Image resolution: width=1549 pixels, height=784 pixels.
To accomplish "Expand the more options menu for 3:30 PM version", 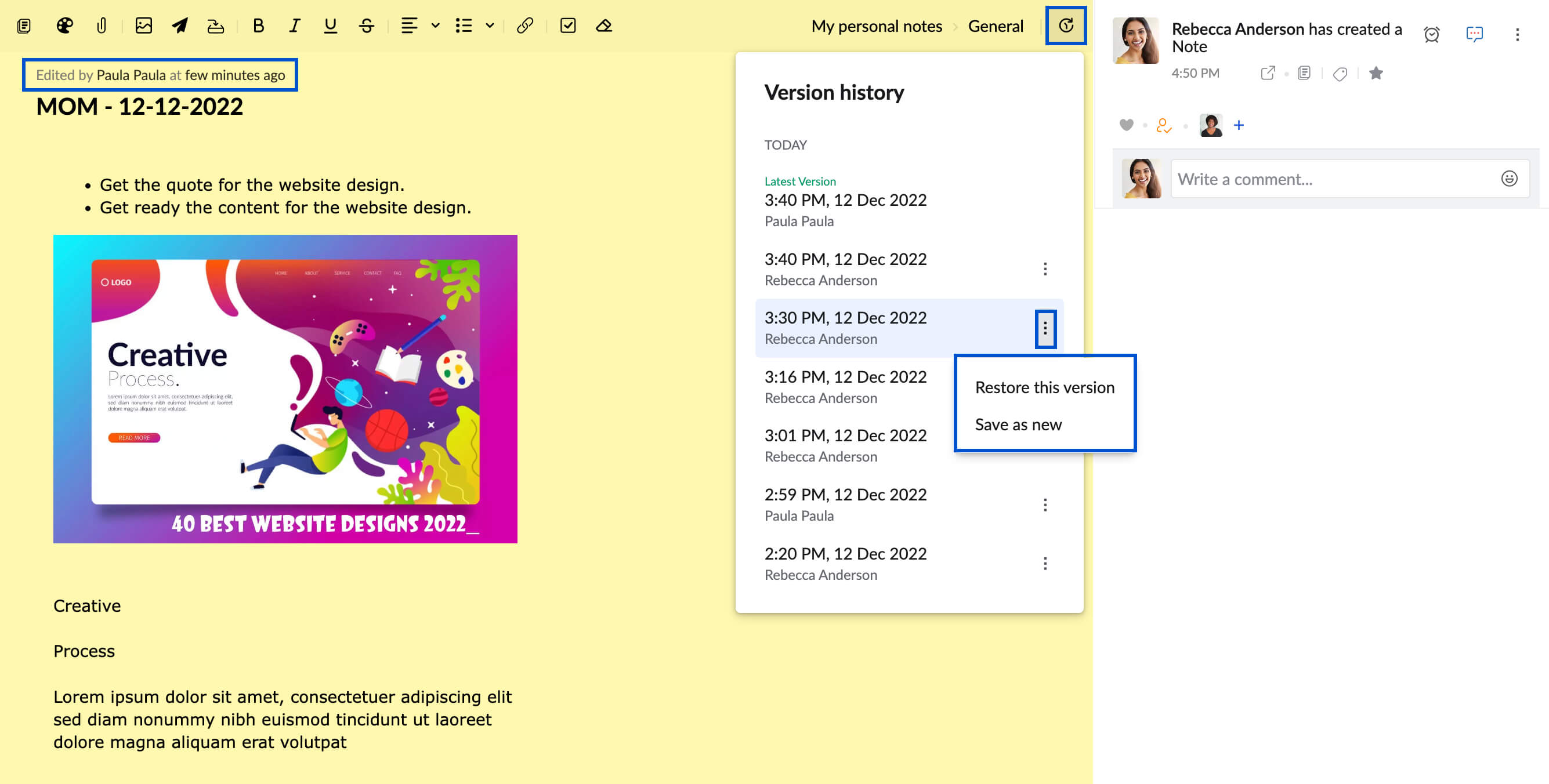I will (1046, 327).
